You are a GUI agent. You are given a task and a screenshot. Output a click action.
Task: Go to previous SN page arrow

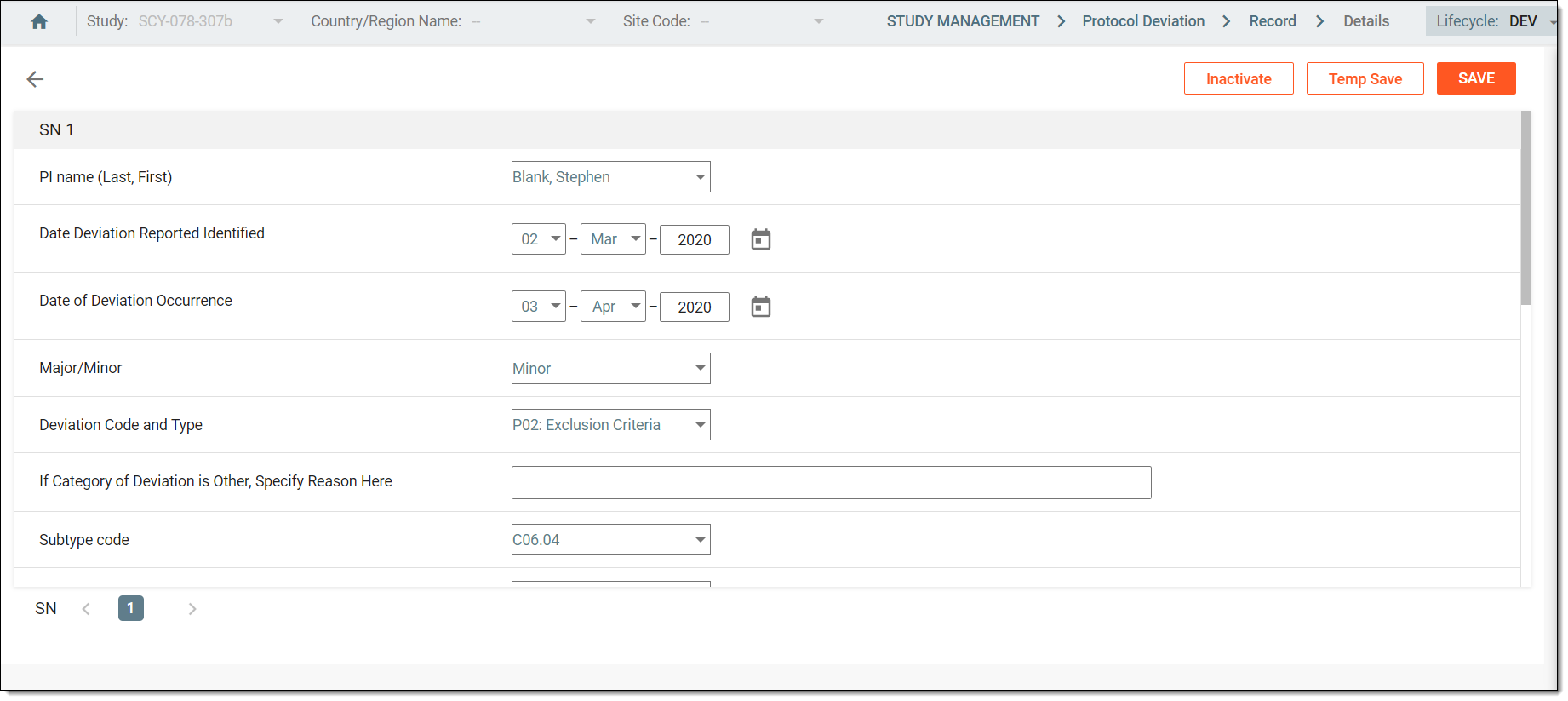(x=86, y=608)
